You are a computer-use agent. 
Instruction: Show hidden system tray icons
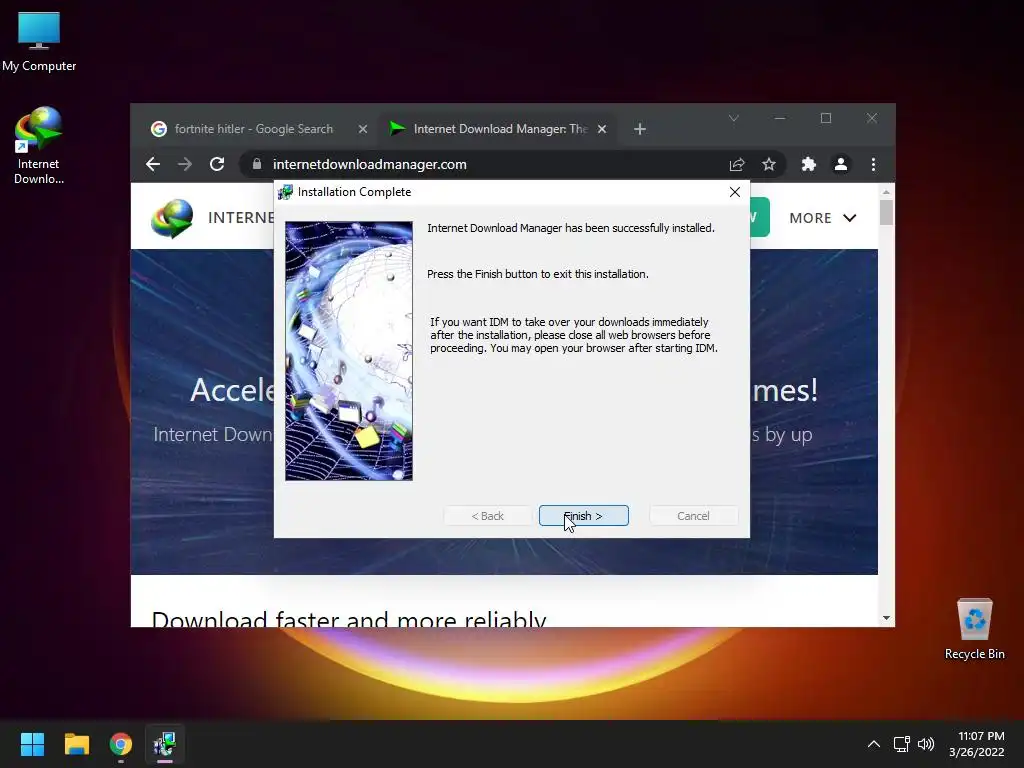pos(874,744)
